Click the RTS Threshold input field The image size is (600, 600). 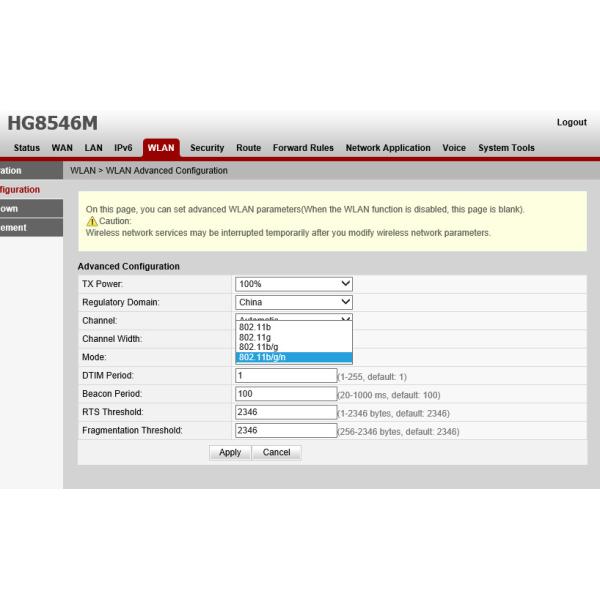pyautogui.click(x=286, y=412)
